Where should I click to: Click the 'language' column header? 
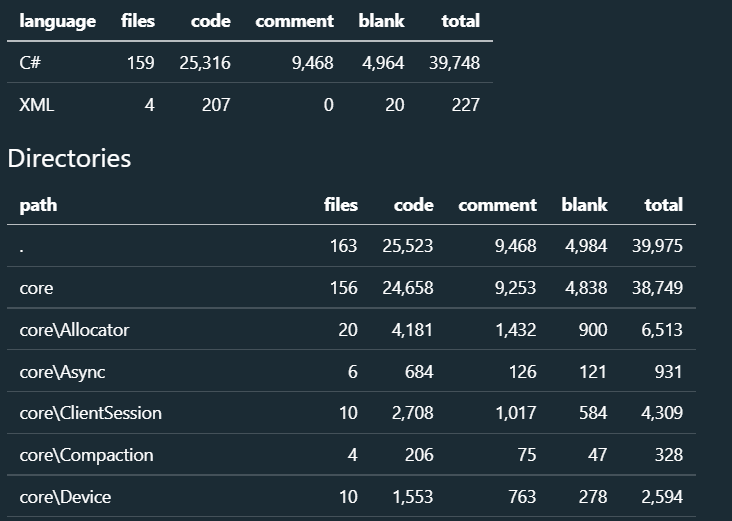(58, 21)
